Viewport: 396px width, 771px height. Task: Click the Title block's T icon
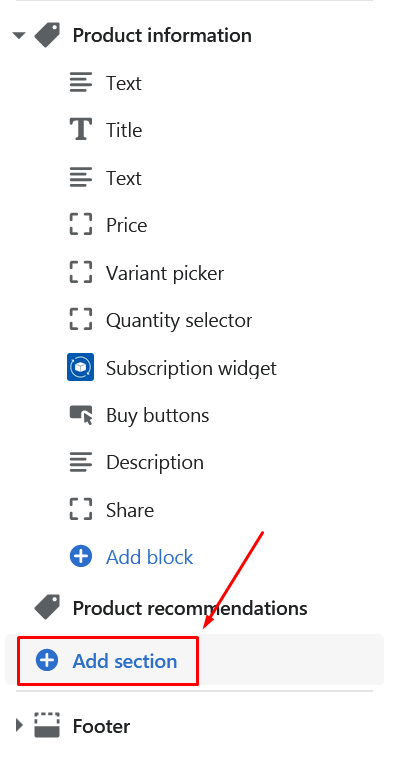pyautogui.click(x=81, y=130)
